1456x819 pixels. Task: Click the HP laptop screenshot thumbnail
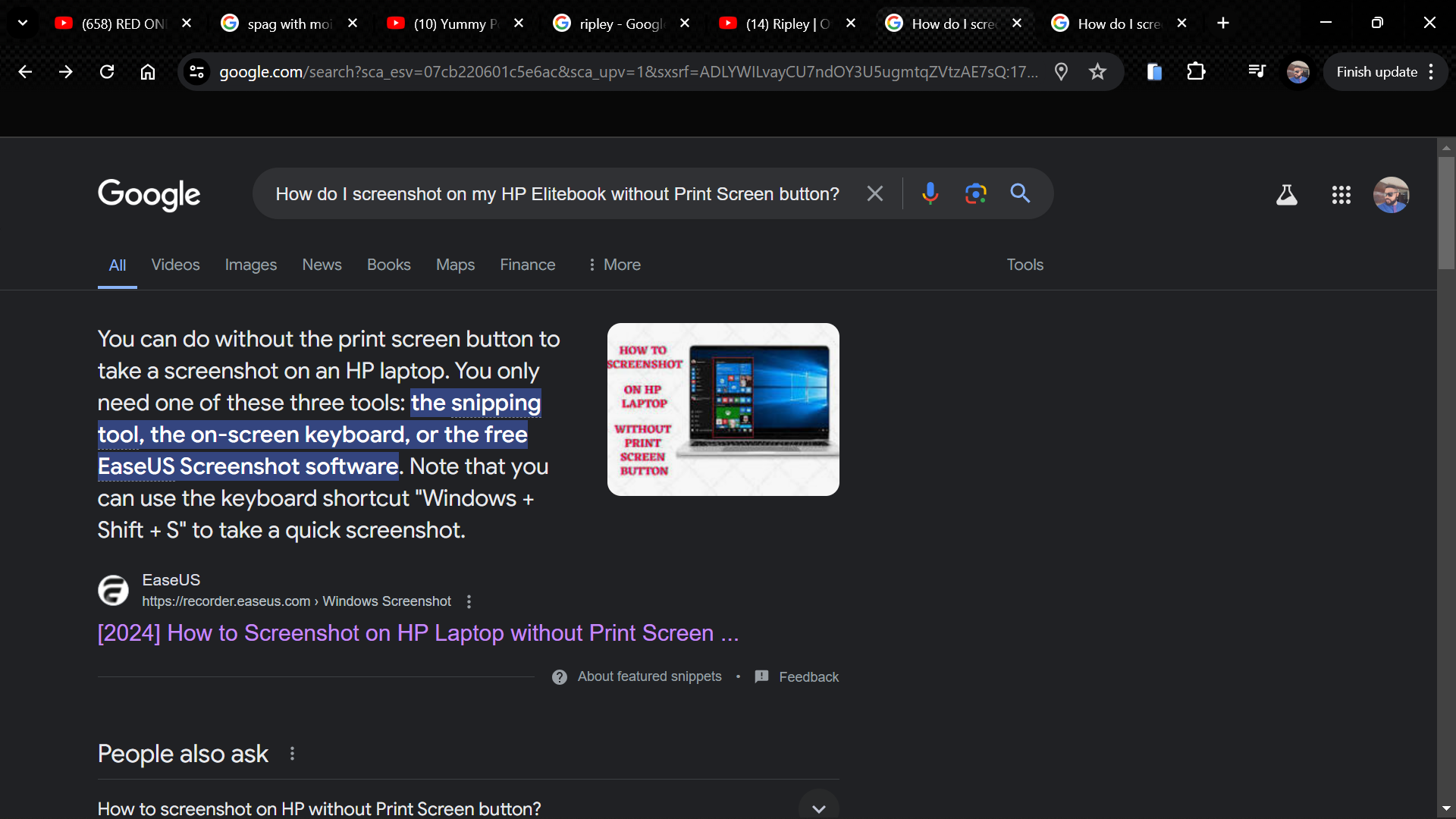[x=723, y=409]
